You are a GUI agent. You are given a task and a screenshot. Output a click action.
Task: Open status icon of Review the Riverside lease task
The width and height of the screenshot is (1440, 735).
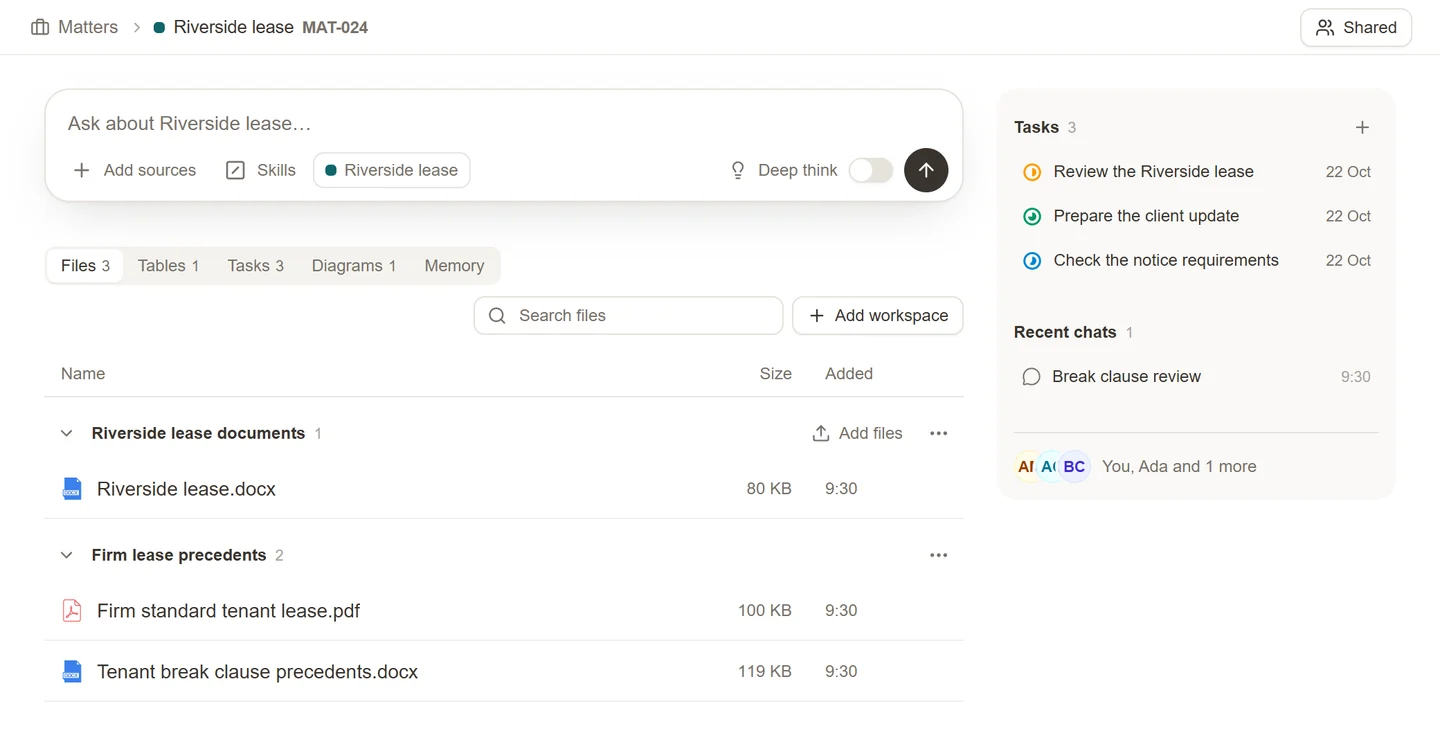1032,172
